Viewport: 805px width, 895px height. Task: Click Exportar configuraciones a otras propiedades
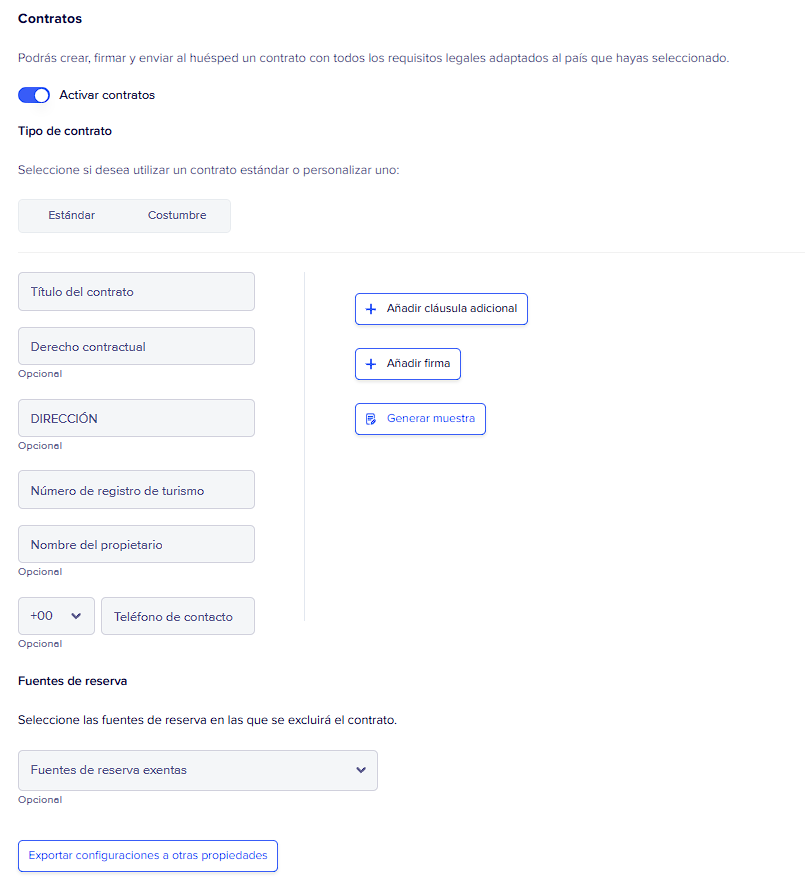(148, 856)
